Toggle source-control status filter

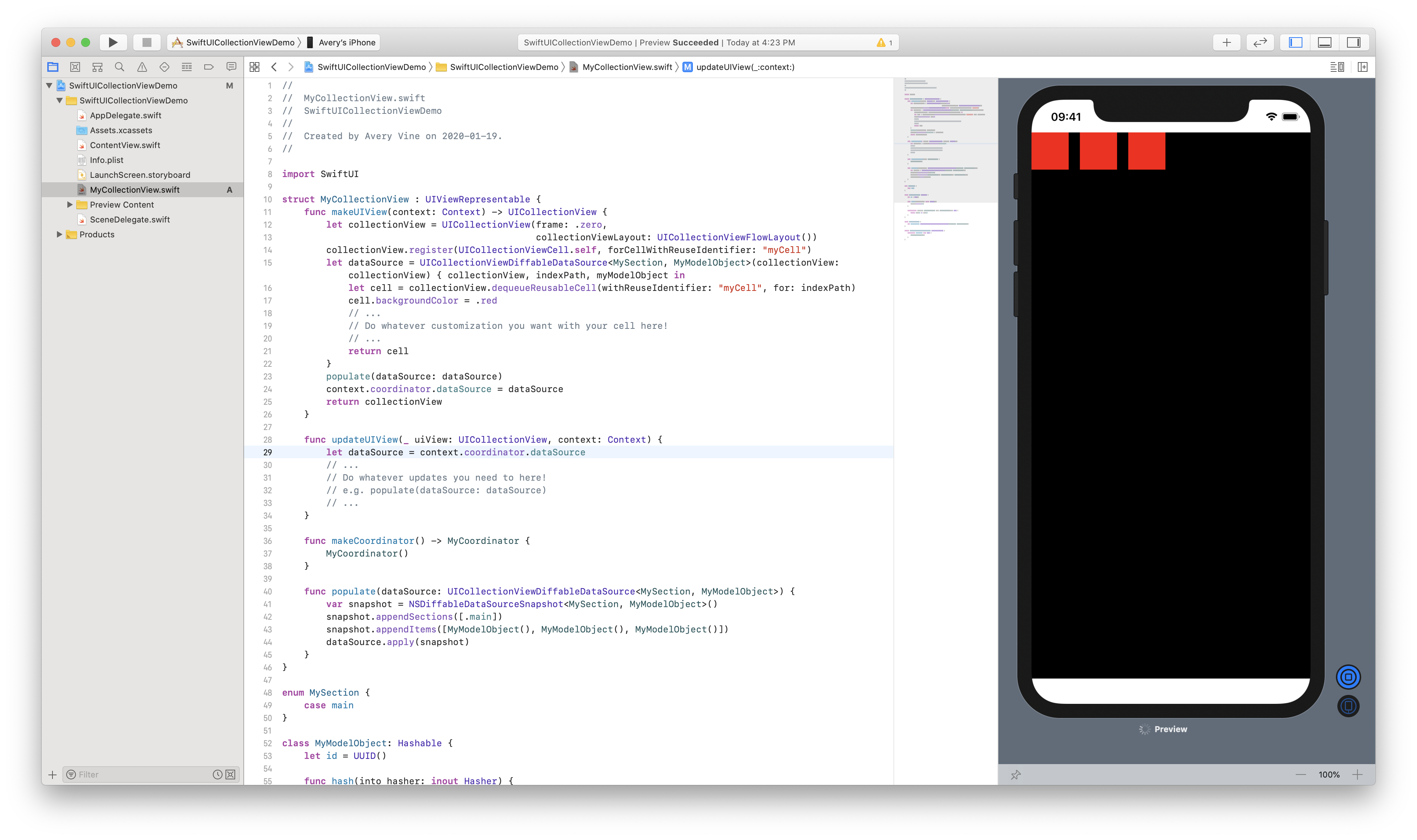click(x=230, y=774)
